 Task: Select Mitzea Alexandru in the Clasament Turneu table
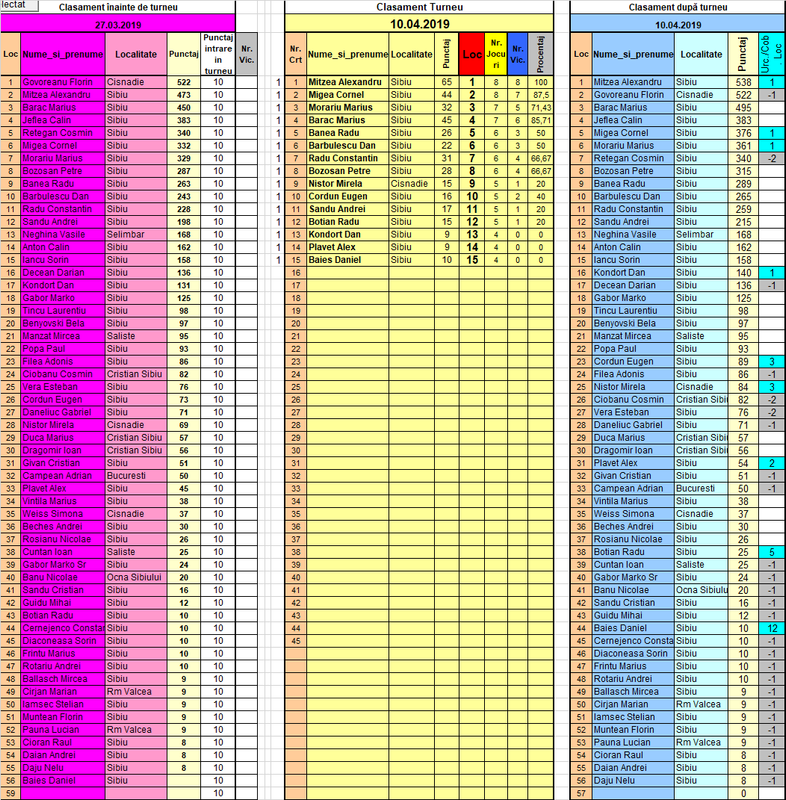347,82
